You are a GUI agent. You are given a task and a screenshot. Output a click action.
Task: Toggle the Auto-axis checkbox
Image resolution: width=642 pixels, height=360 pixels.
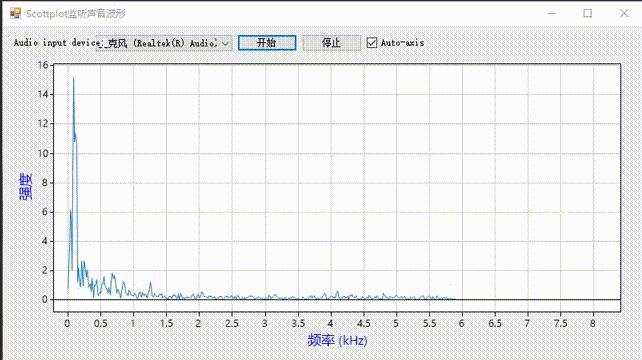[x=372, y=43]
